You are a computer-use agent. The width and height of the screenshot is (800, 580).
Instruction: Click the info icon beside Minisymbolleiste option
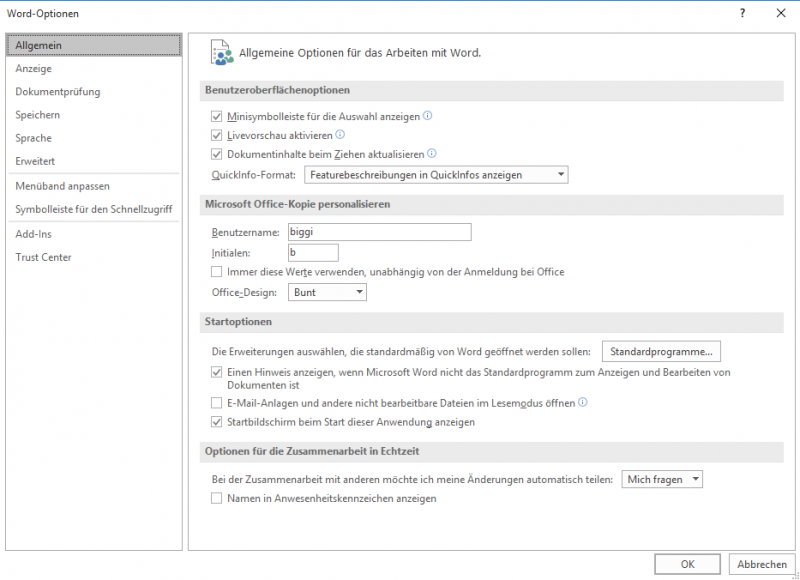pyautogui.click(x=428, y=116)
